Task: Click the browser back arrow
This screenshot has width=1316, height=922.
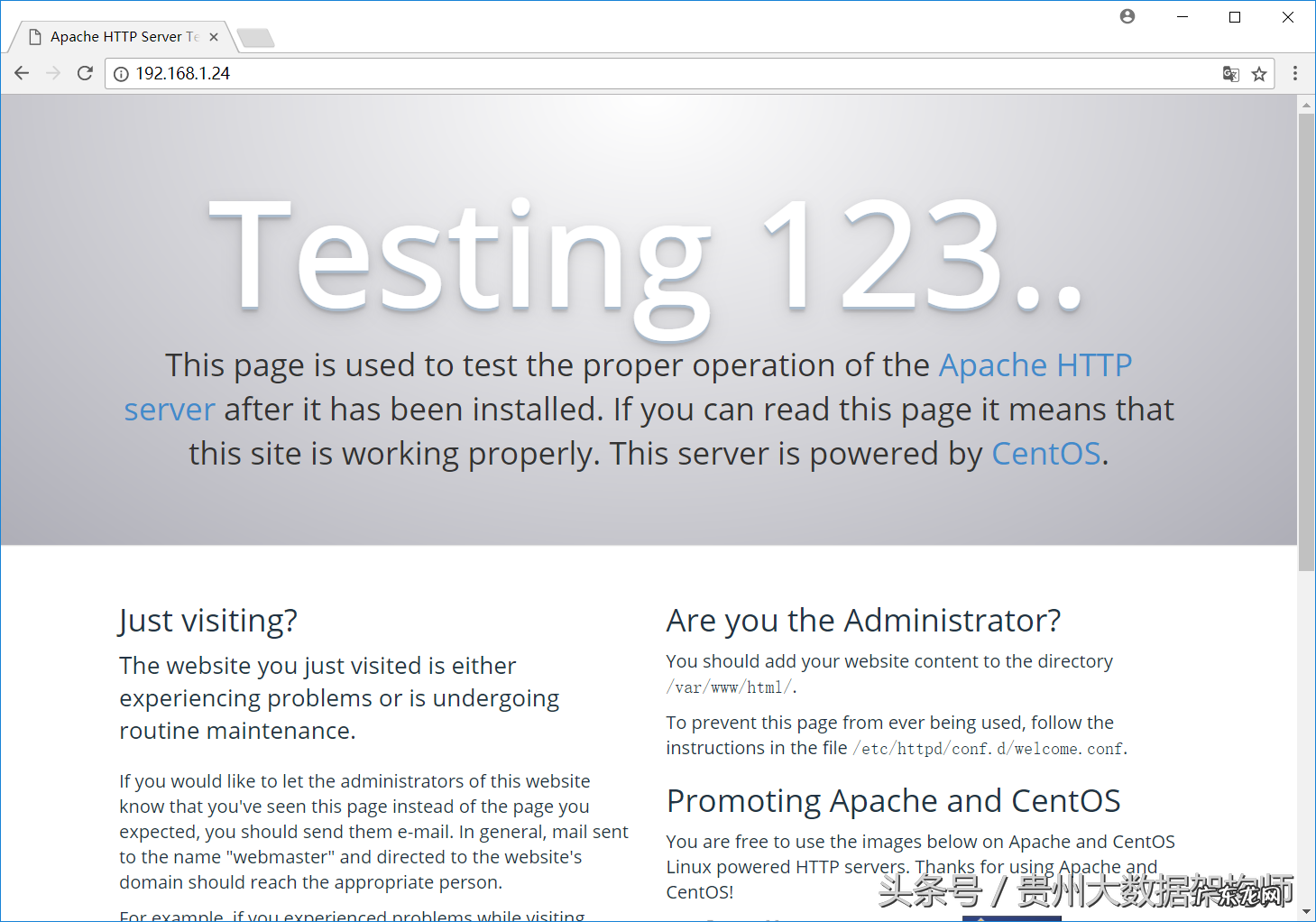Action: [x=23, y=73]
